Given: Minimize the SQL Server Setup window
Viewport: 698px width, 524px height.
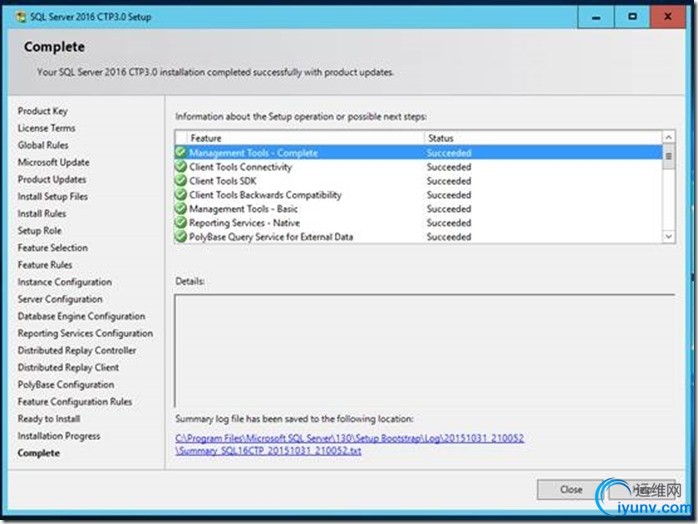Looking at the screenshot, I should tap(596, 17).
